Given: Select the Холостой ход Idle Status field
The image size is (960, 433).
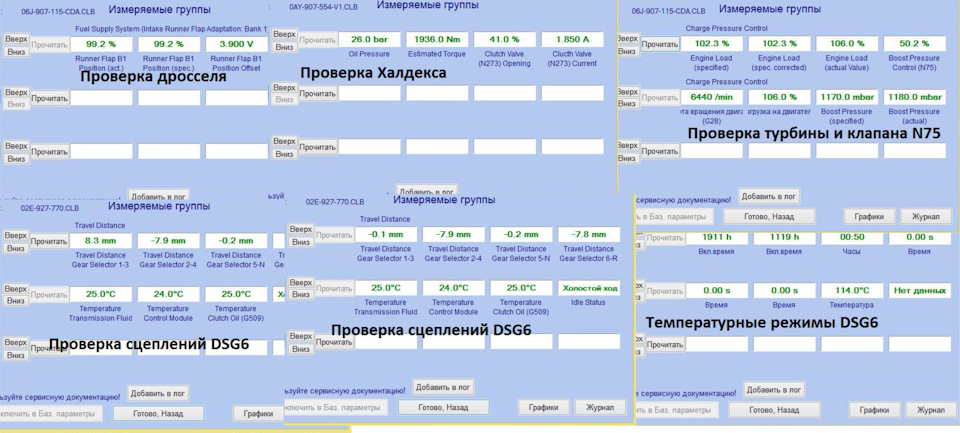Looking at the screenshot, I should point(589,288).
